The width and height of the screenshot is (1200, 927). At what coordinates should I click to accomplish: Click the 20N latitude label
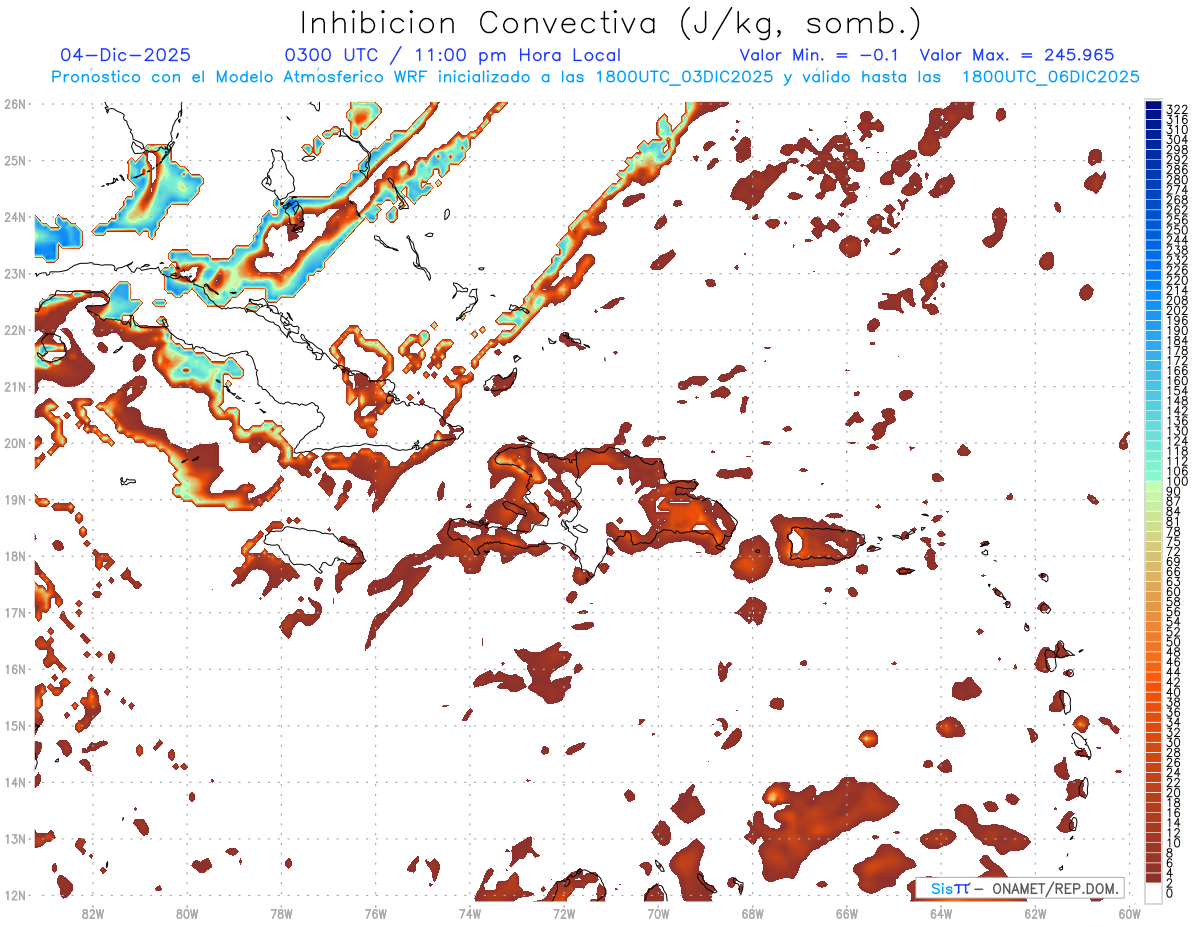[15, 443]
